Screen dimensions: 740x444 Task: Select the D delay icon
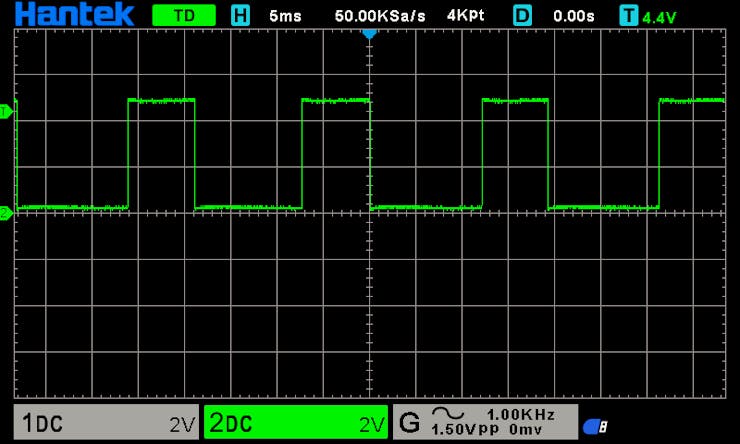522,16
